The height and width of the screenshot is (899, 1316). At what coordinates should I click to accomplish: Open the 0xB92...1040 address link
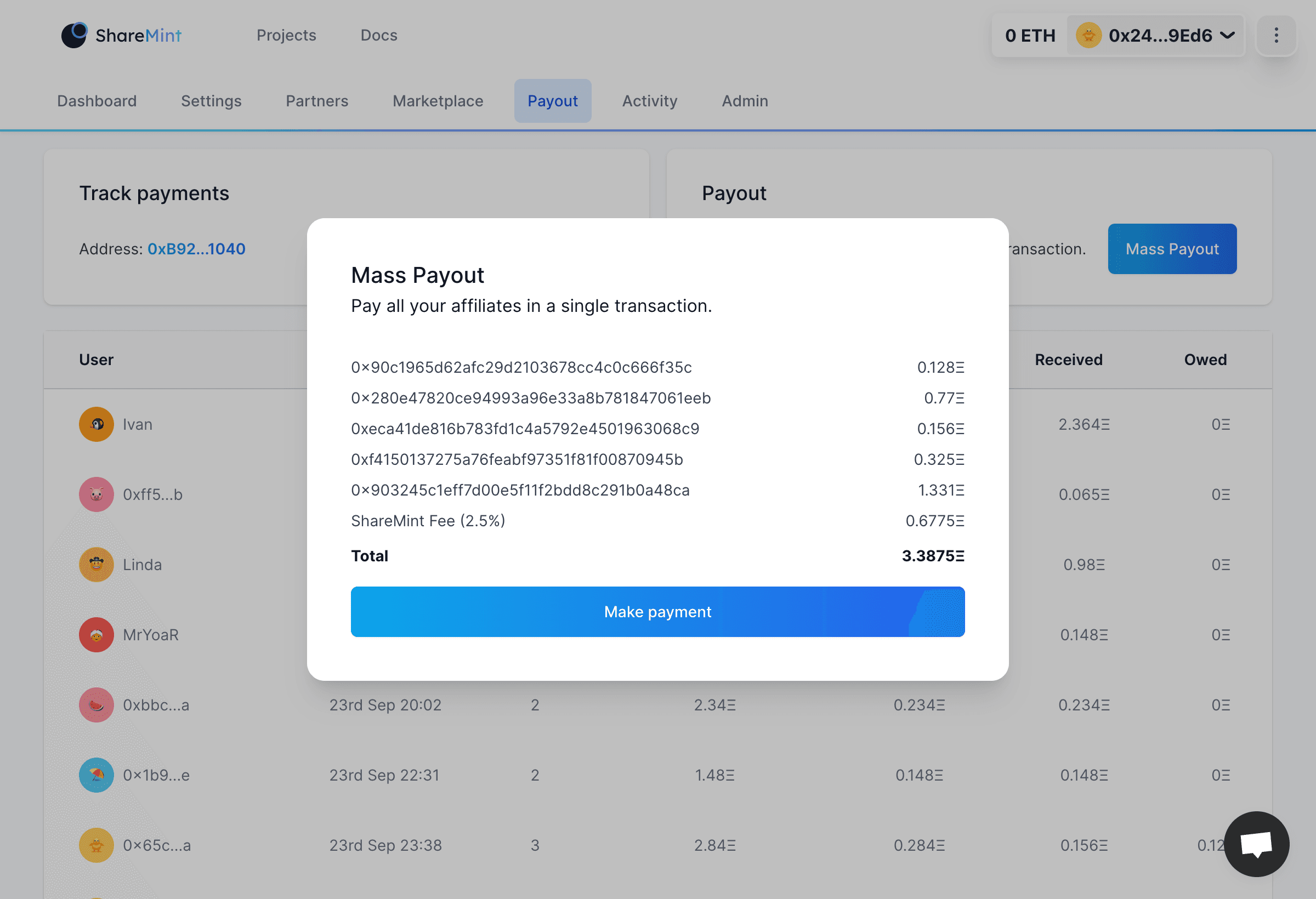(x=196, y=249)
